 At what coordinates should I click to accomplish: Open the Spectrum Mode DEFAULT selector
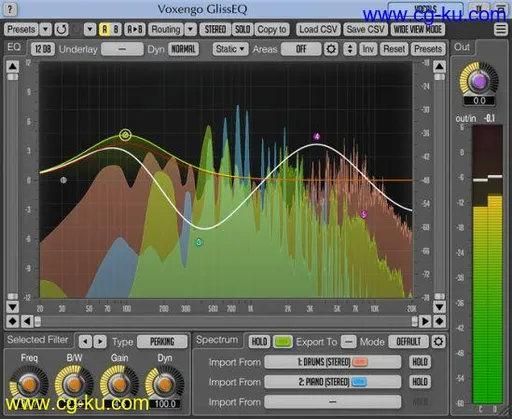(408, 342)
